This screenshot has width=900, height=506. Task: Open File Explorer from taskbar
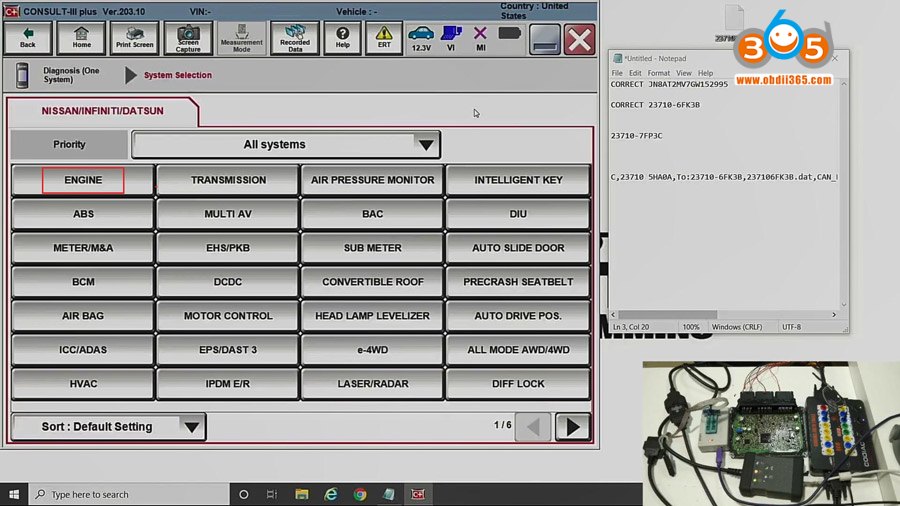click(302, 494)
